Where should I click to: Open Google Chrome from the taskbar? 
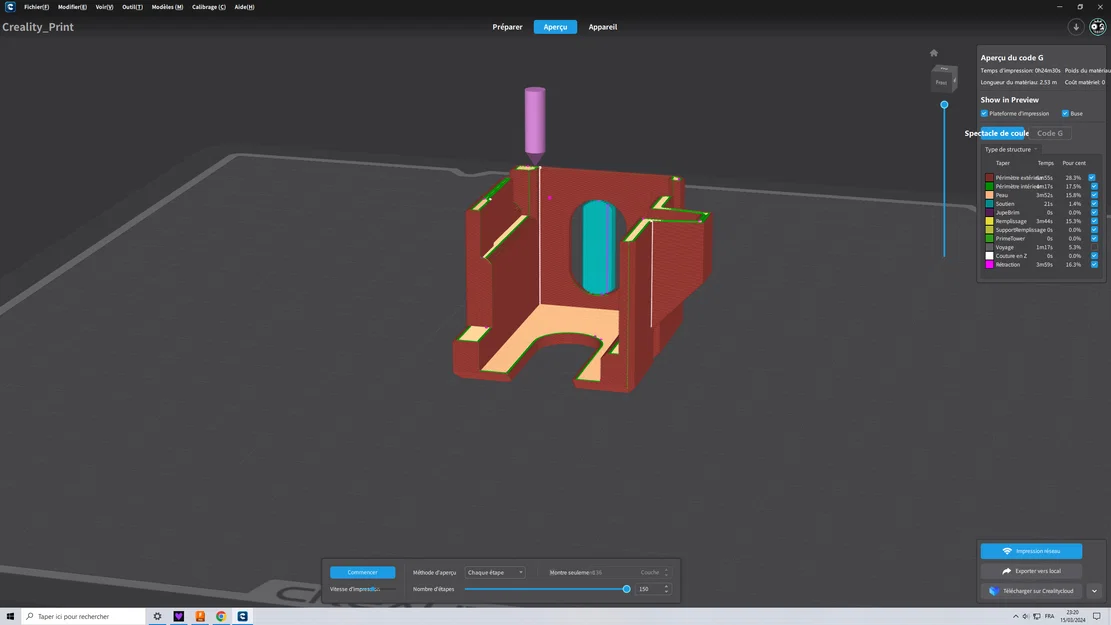point(220,616)
